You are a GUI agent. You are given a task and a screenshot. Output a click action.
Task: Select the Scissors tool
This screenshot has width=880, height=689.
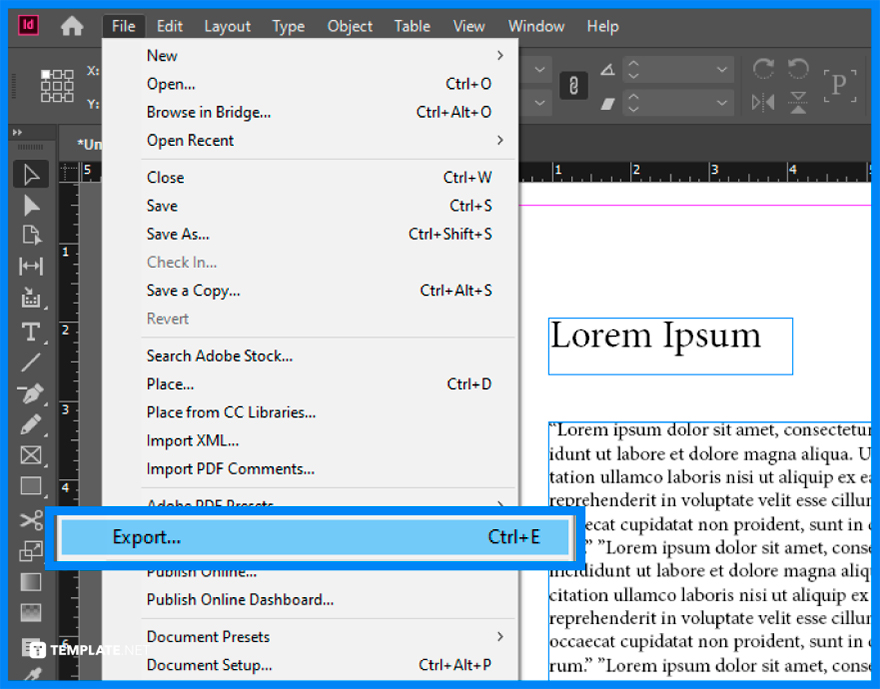pyautogui.click(x=31, y=519)
